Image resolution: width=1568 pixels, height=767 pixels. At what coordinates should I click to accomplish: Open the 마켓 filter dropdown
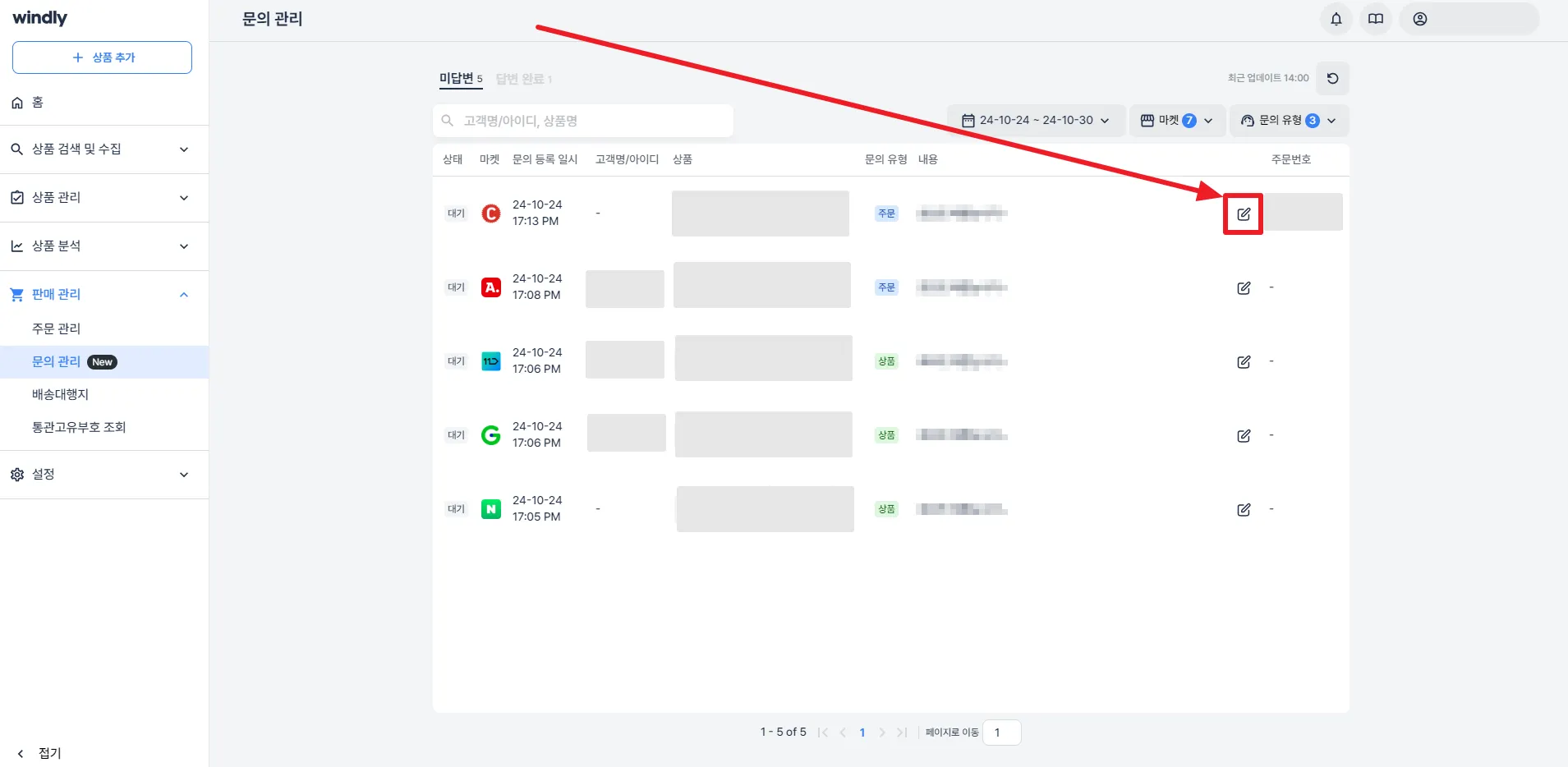tap(1177, 121)
